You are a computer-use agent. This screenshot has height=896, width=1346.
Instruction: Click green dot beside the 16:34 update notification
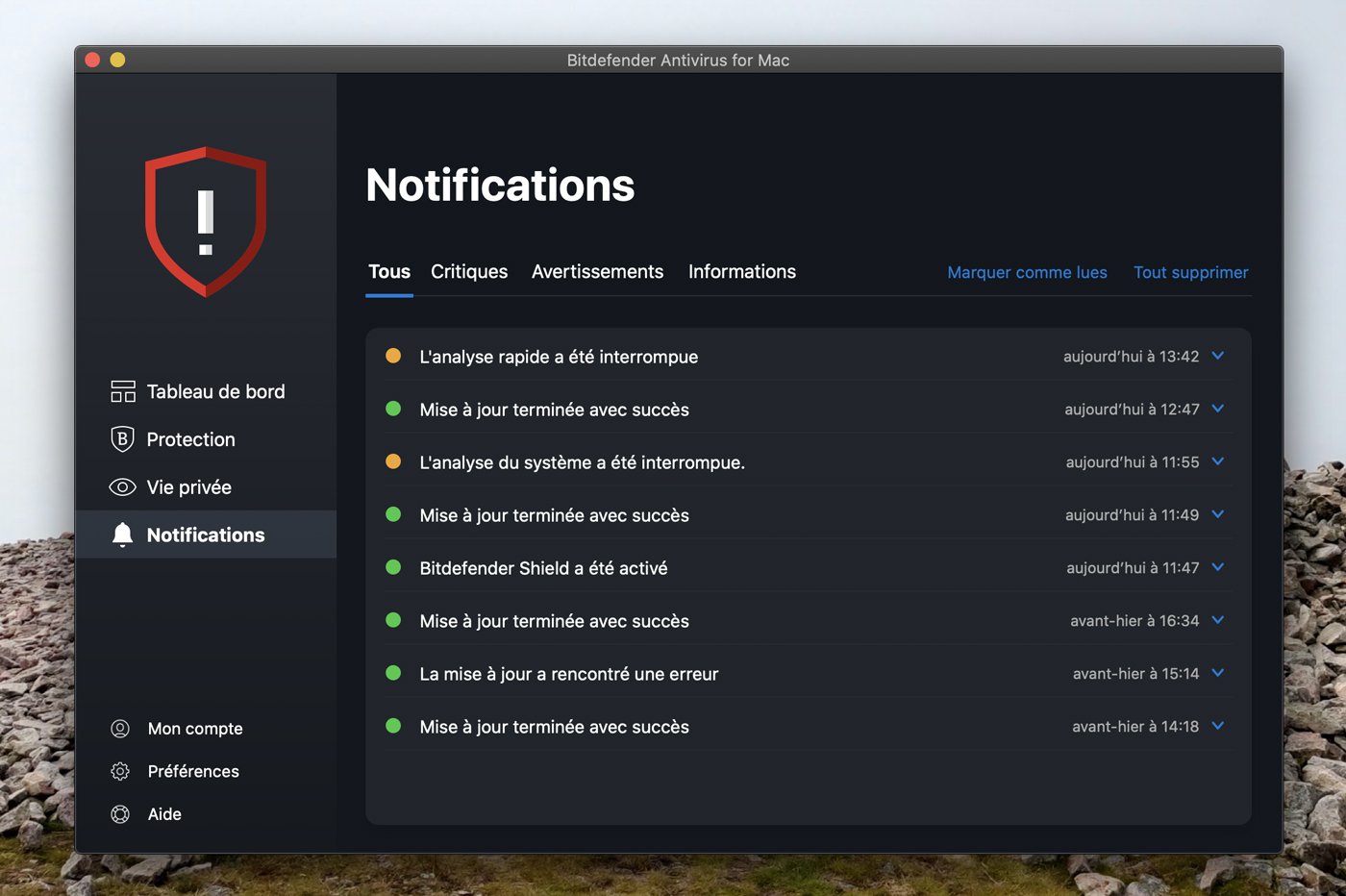click(393, 620)
